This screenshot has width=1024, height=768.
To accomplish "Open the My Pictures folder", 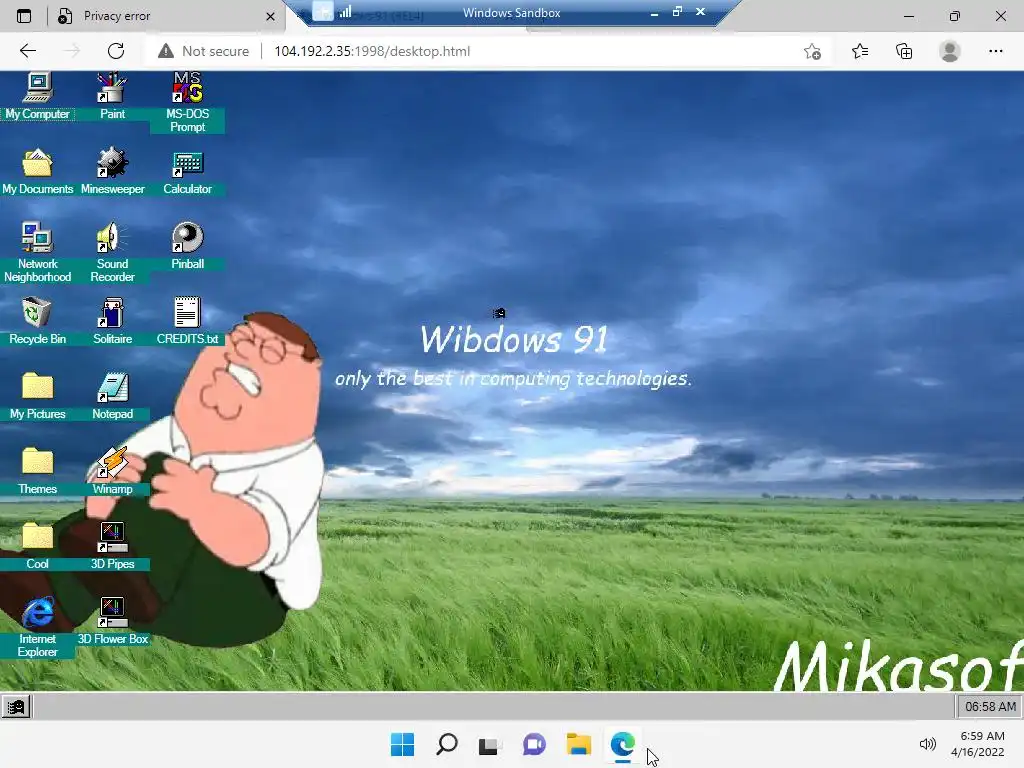I will coord(37,396).
